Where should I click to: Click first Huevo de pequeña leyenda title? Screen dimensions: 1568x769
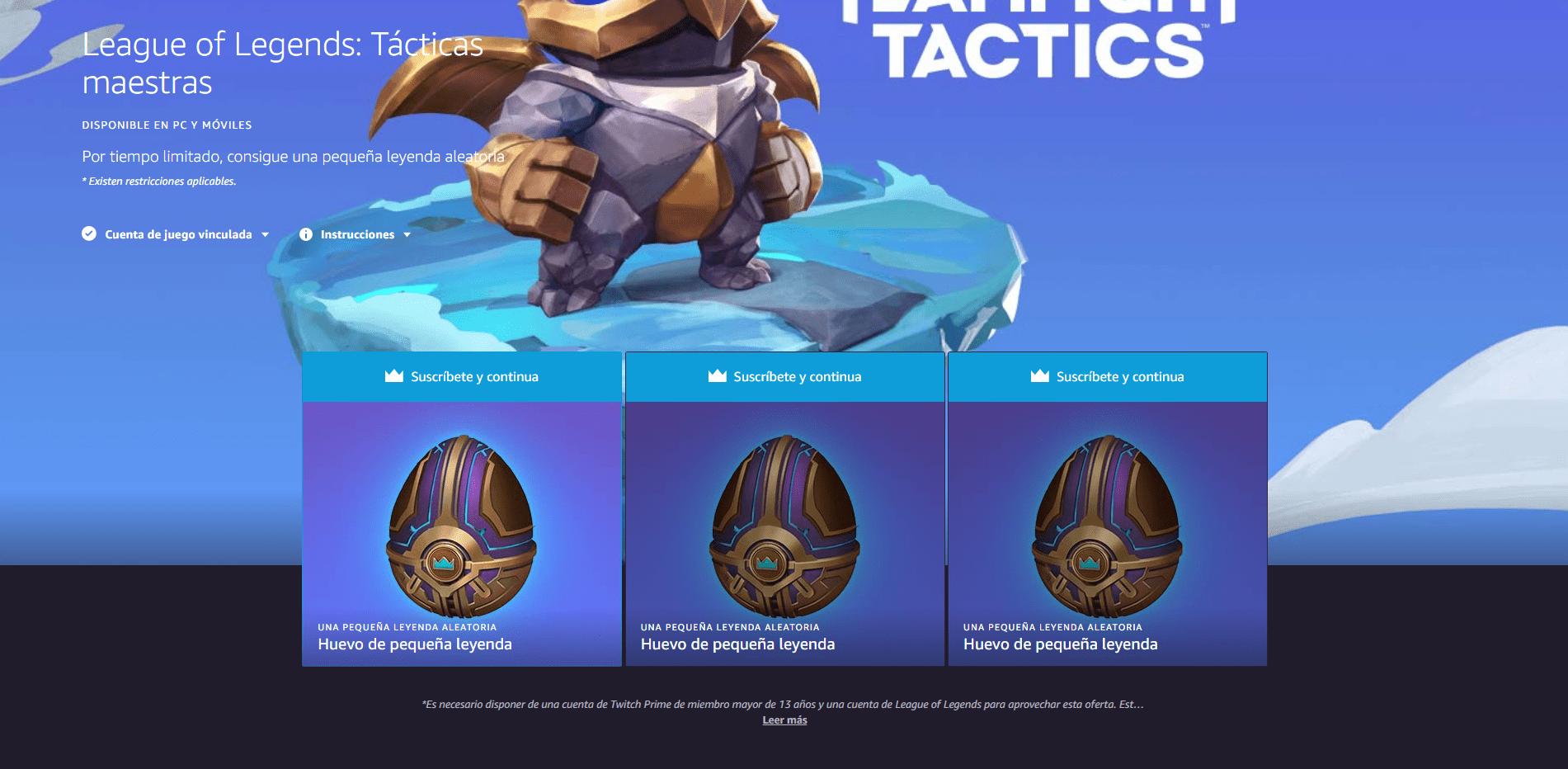(415, 644)
